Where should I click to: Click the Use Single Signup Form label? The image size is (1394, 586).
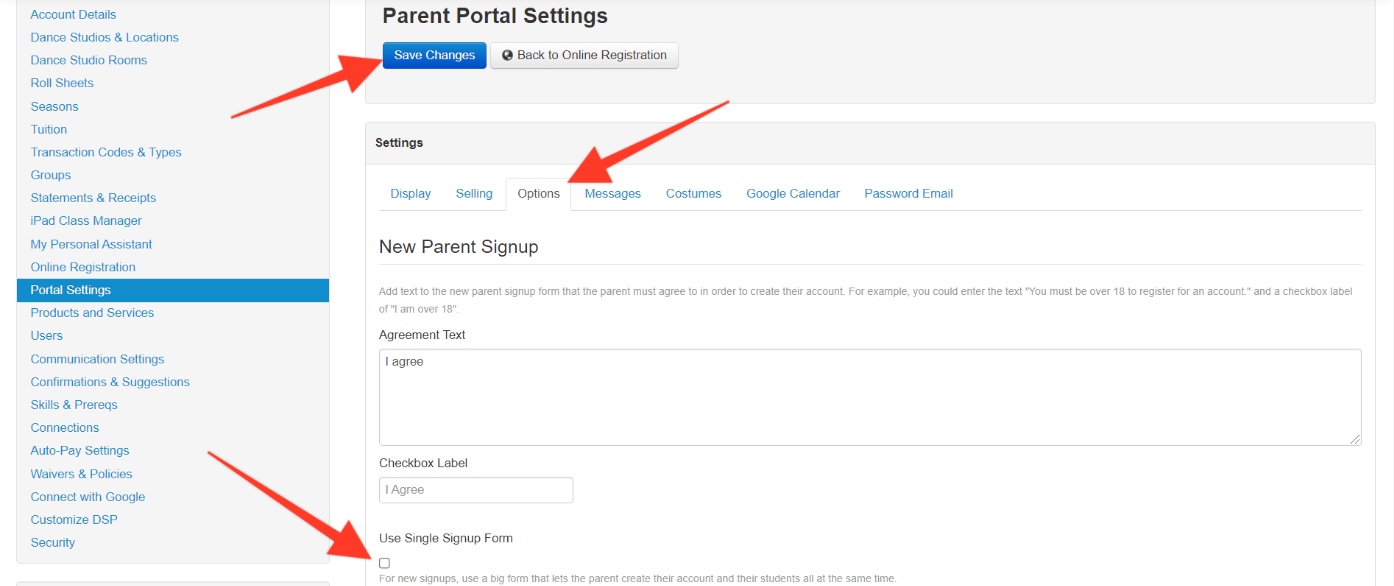446,538
